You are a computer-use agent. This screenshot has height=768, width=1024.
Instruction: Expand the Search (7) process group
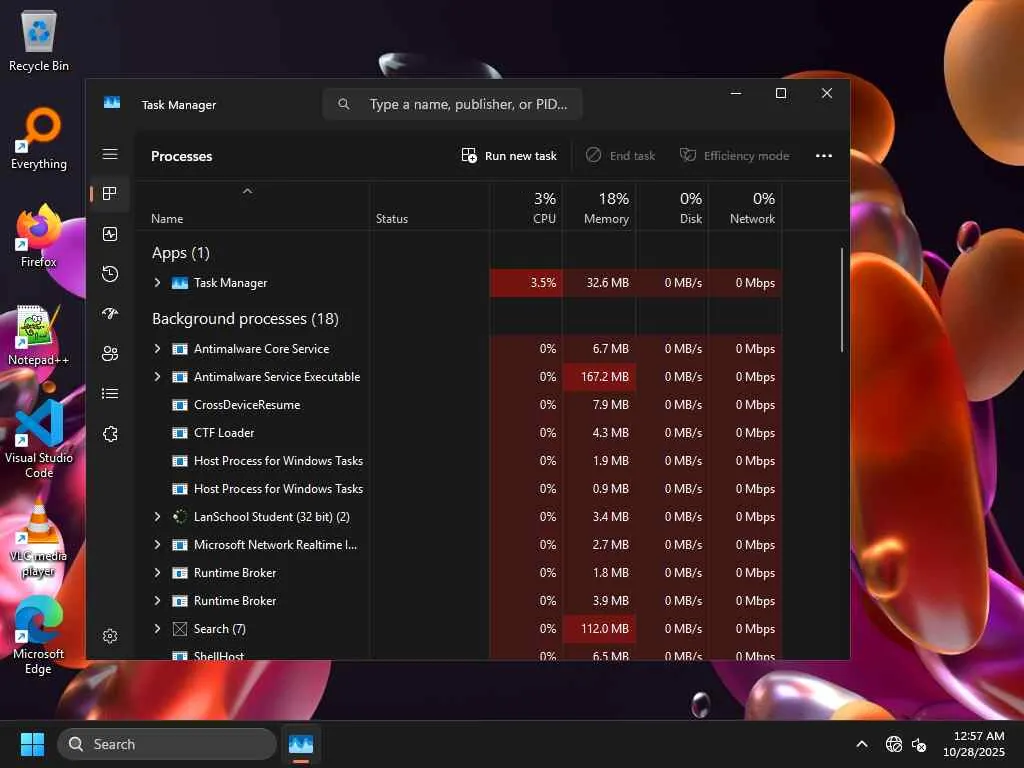pyautogui.click(x=157, y=628)
